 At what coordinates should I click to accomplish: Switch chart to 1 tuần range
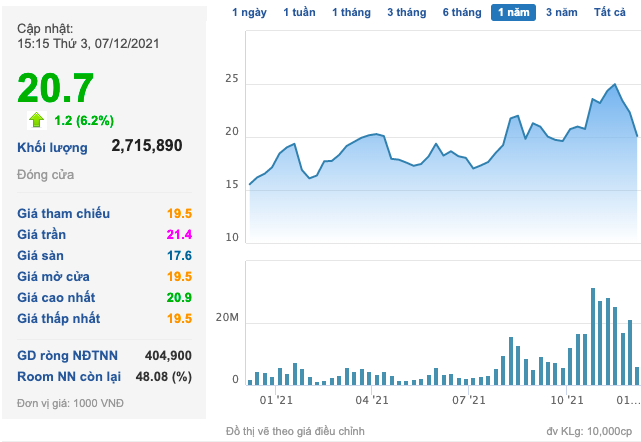pyautogui.click(x=299, y=12)
